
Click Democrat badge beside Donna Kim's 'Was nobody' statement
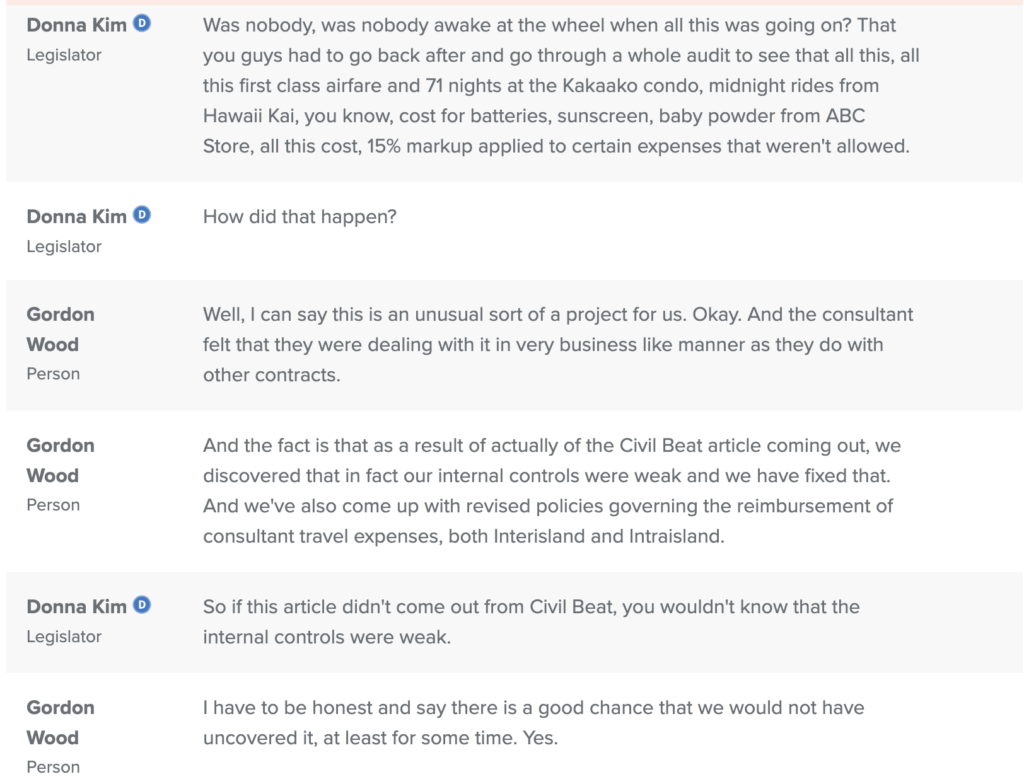[142, 24]
